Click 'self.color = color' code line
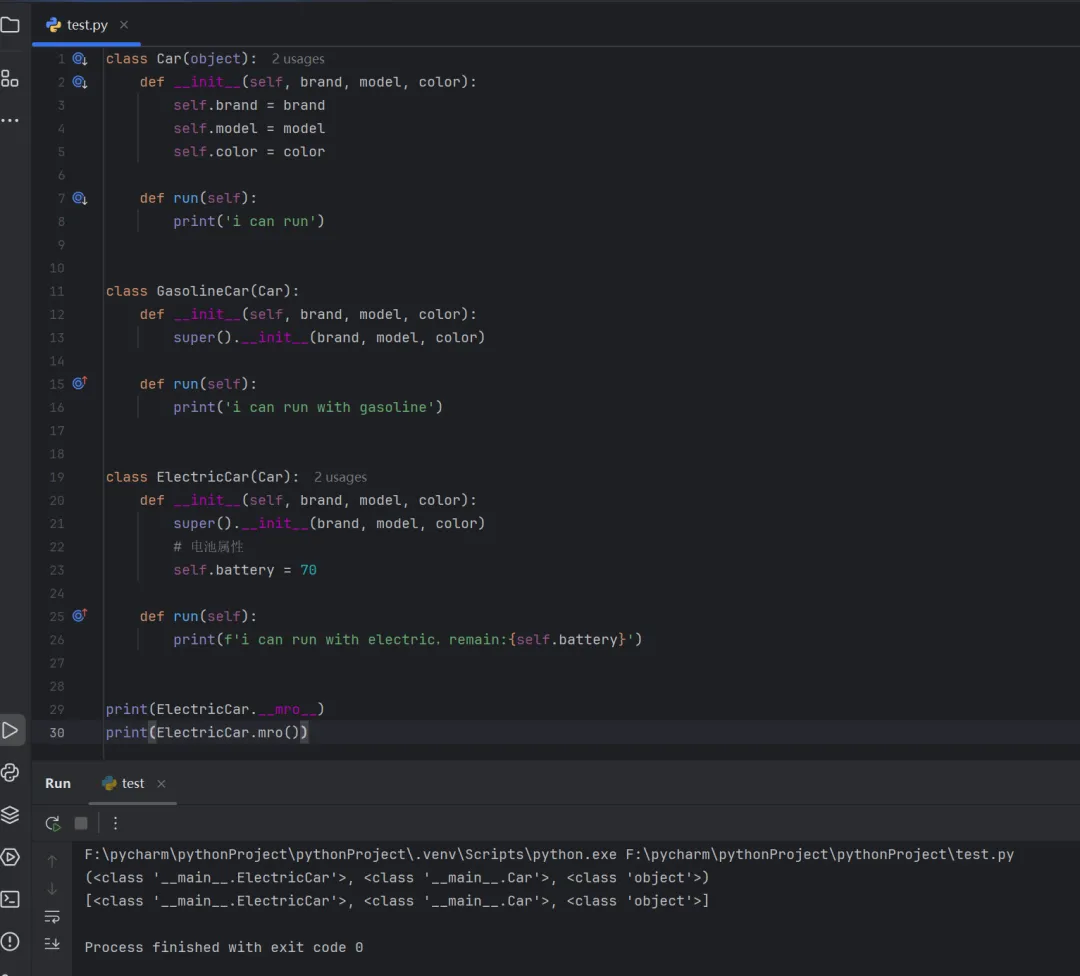The height and width of the screenshot is (976, 1080). click(249, 152)
